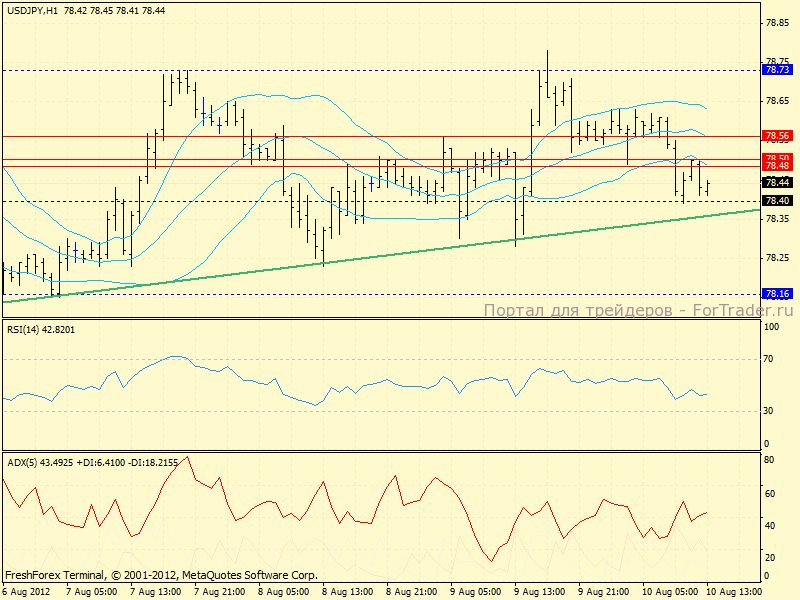The image size is (800, 600).
Task: Click the RSI 30 level scale label
Action: [x=771, y=410]
